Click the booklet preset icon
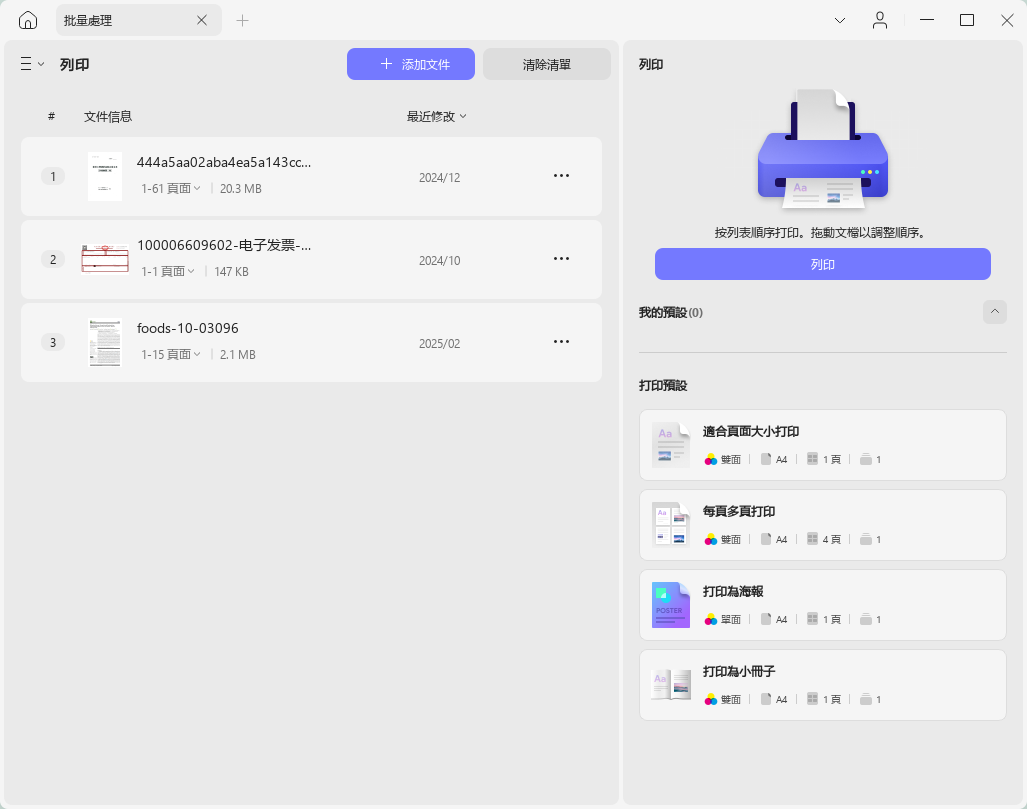Viewport: 1027px width, 809px height. click(671, 685)
